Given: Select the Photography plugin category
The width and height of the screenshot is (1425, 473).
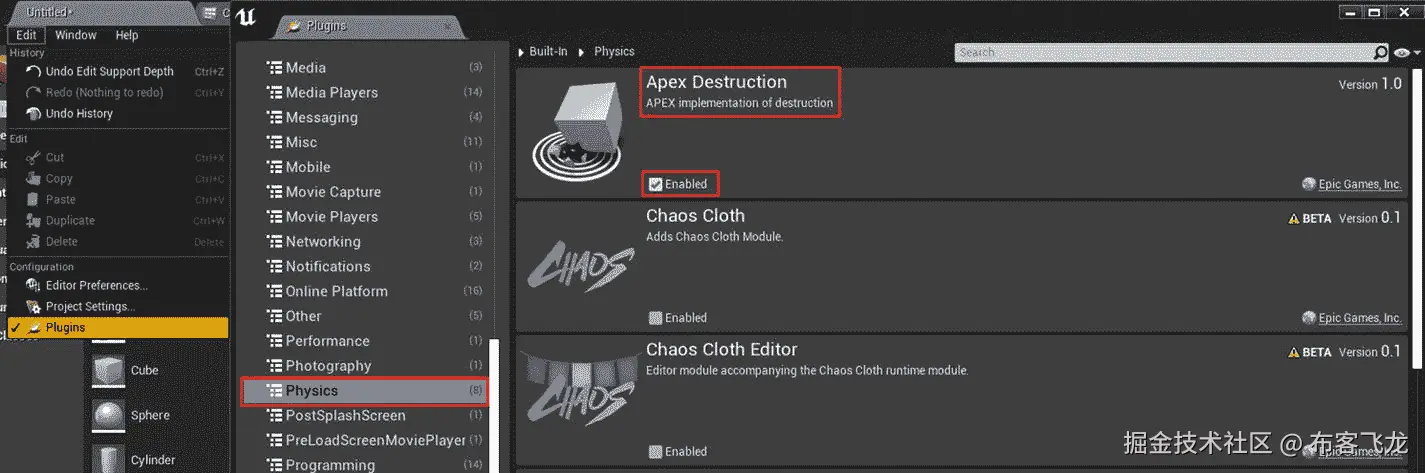Looking at the screenshot, I should tap(364, 366).
